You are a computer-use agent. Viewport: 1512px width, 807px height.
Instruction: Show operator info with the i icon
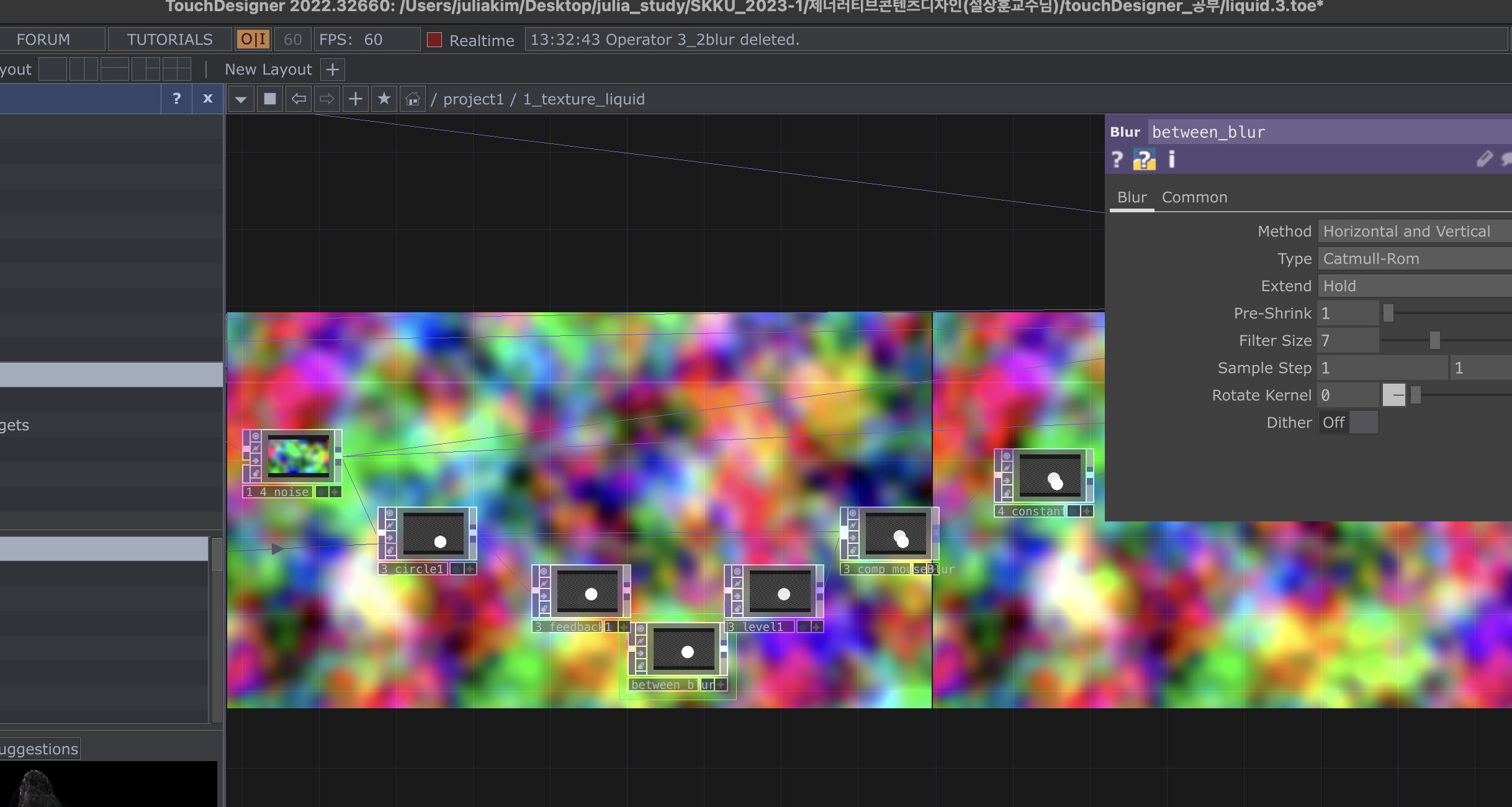[1172, 160]
